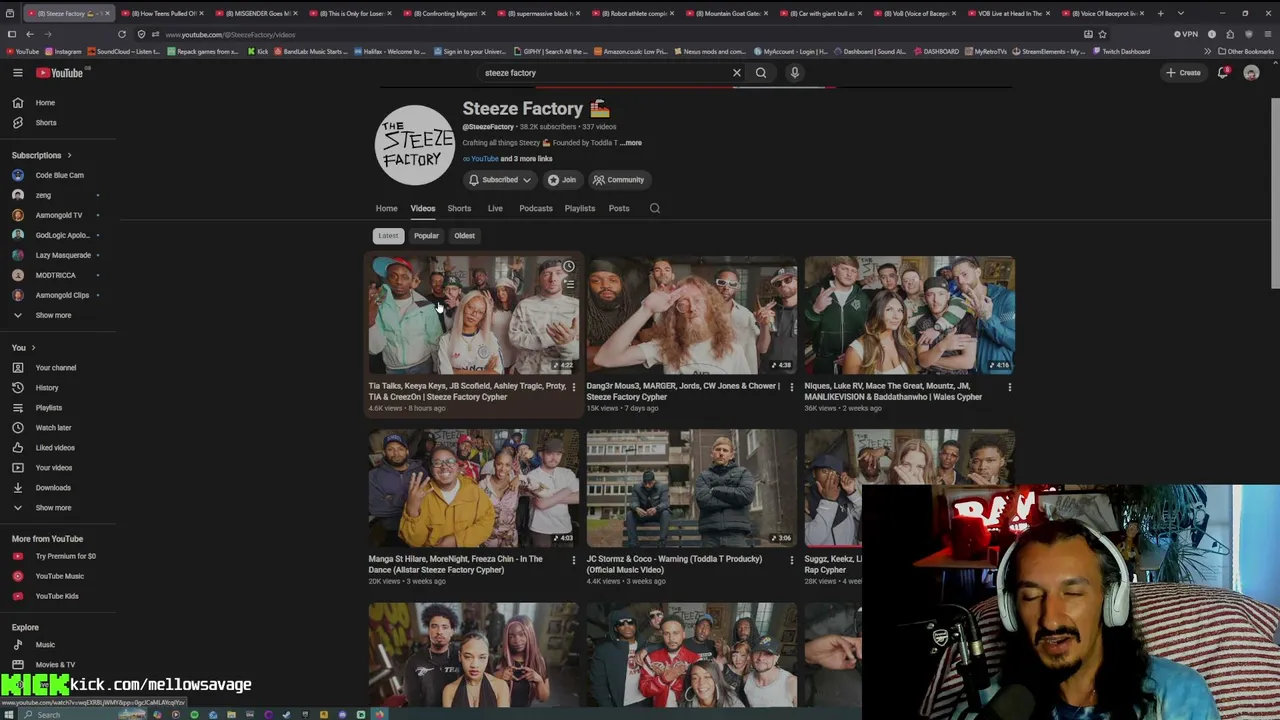
Task: Open the channel Community button
Action: pos(618,180)
